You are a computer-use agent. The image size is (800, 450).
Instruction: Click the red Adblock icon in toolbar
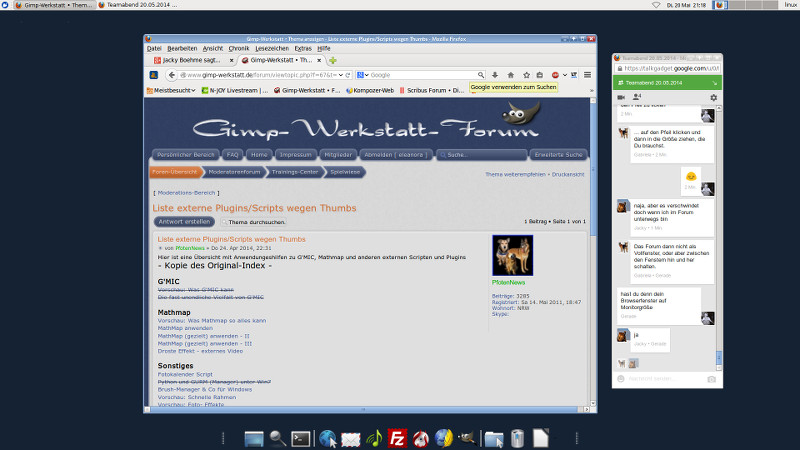(555, 75)
